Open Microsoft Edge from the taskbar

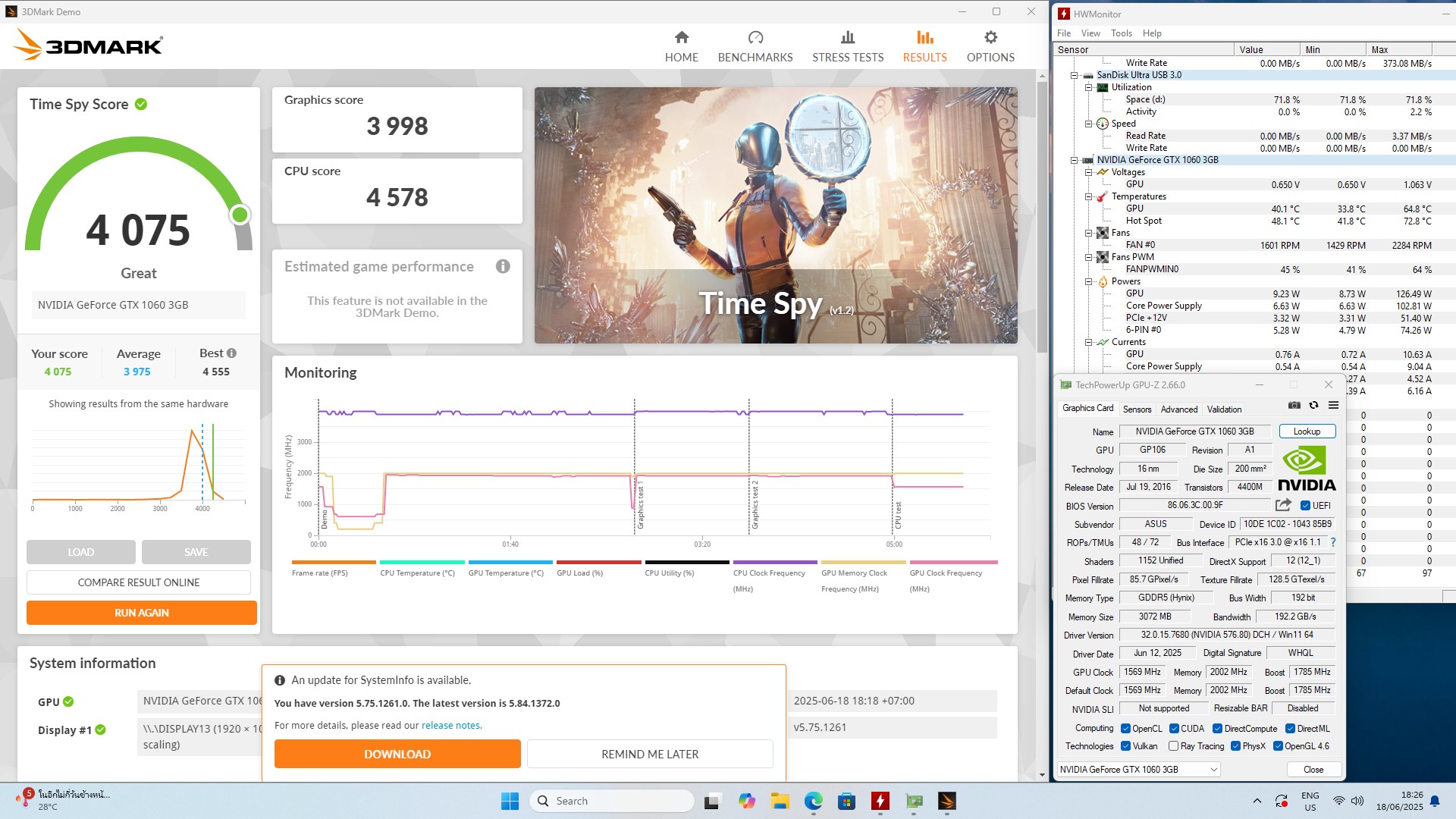(813, 801)
